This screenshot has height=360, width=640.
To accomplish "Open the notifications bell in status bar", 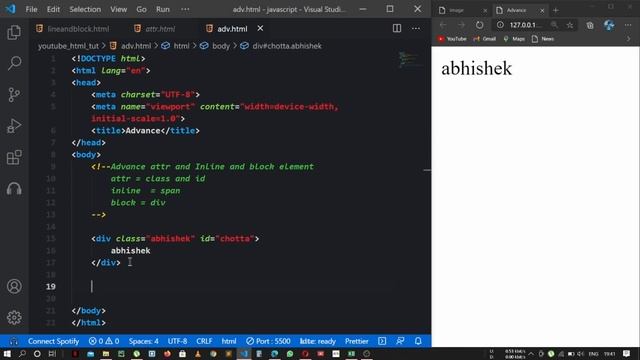I will (x=418, y=341).
